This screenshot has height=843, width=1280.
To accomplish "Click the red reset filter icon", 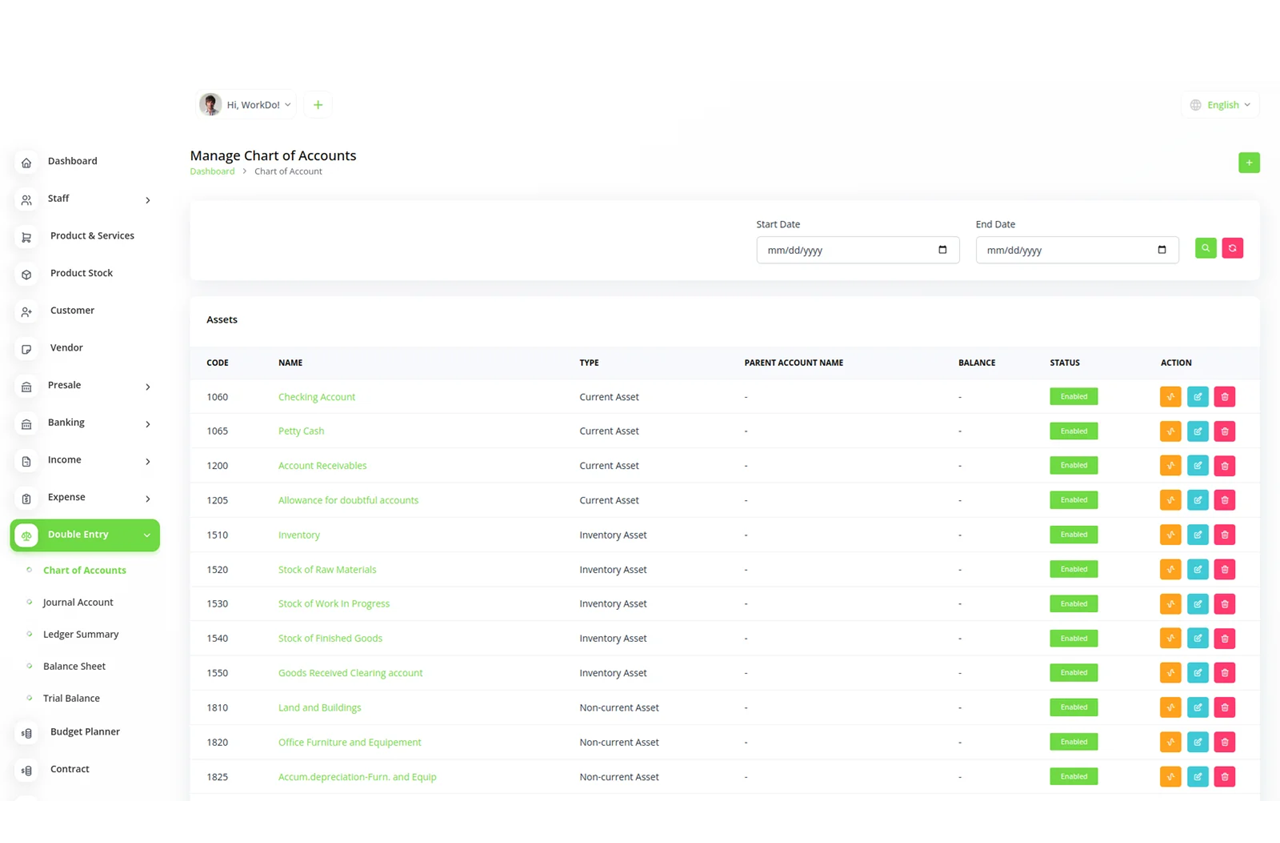I will (x=1232, y=248).
